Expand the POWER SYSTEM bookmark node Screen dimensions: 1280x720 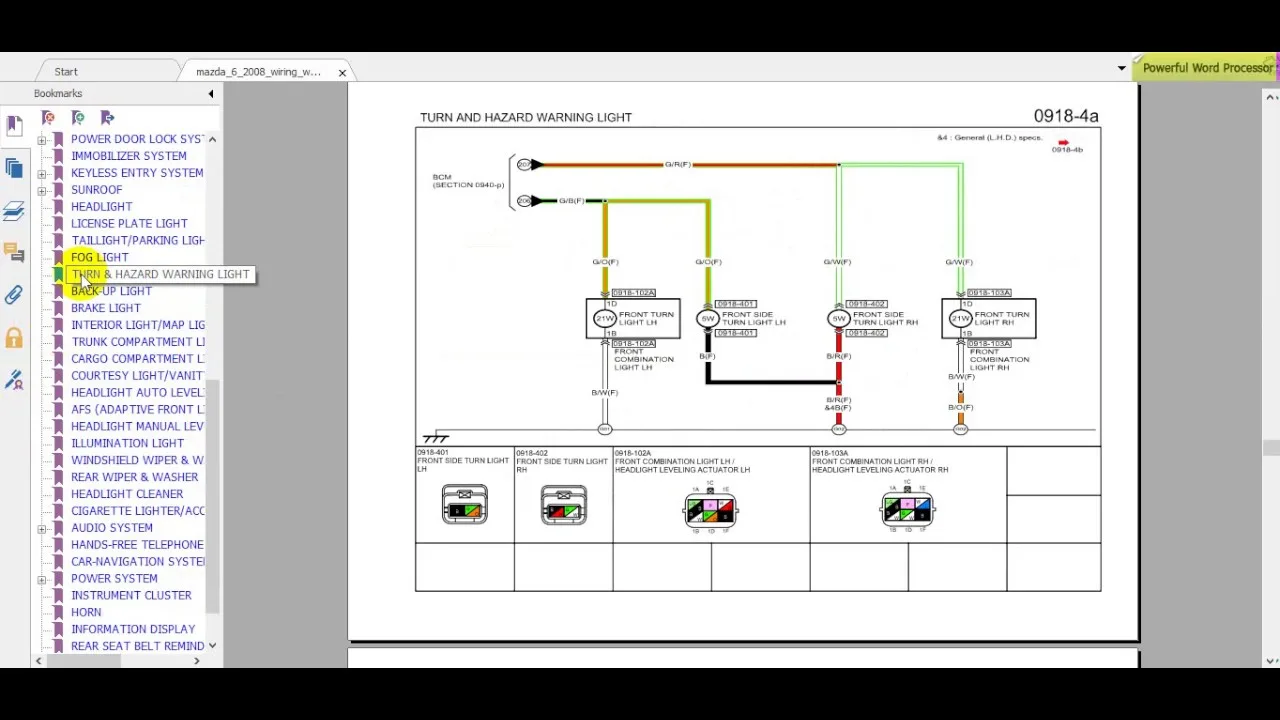42,579
